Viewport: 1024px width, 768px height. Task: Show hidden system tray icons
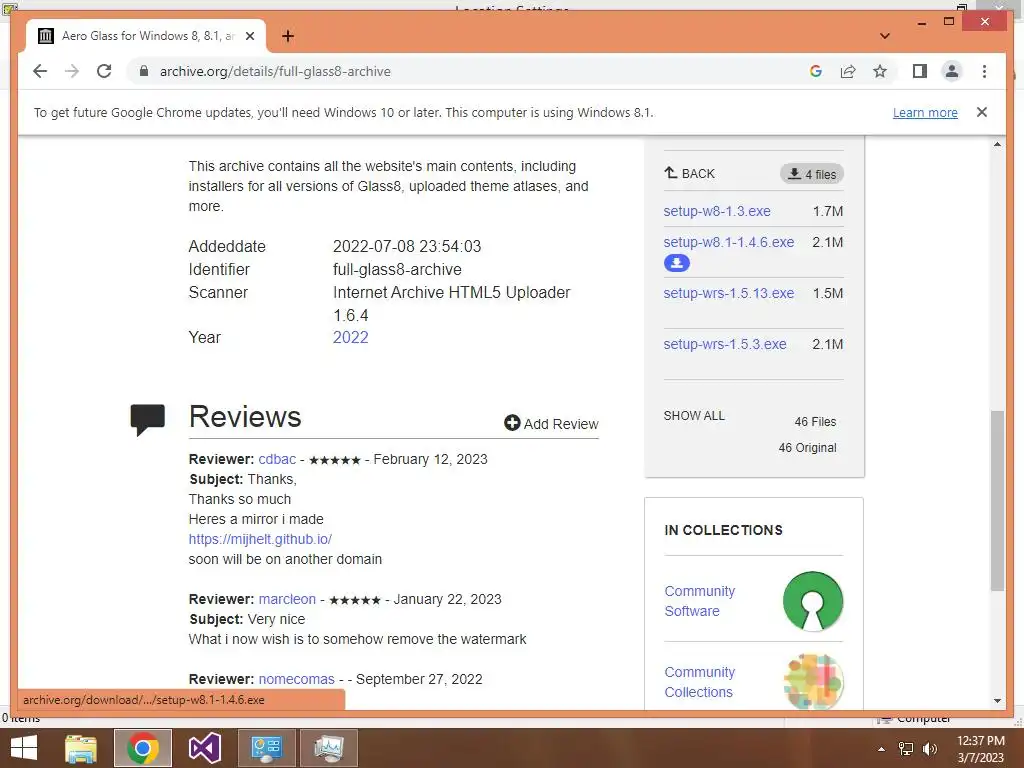882,749
